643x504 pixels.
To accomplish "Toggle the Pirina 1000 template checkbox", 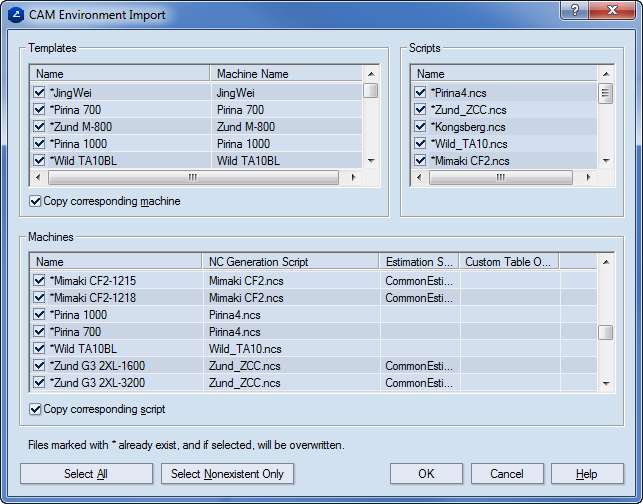I will click(x=39, y=144).
